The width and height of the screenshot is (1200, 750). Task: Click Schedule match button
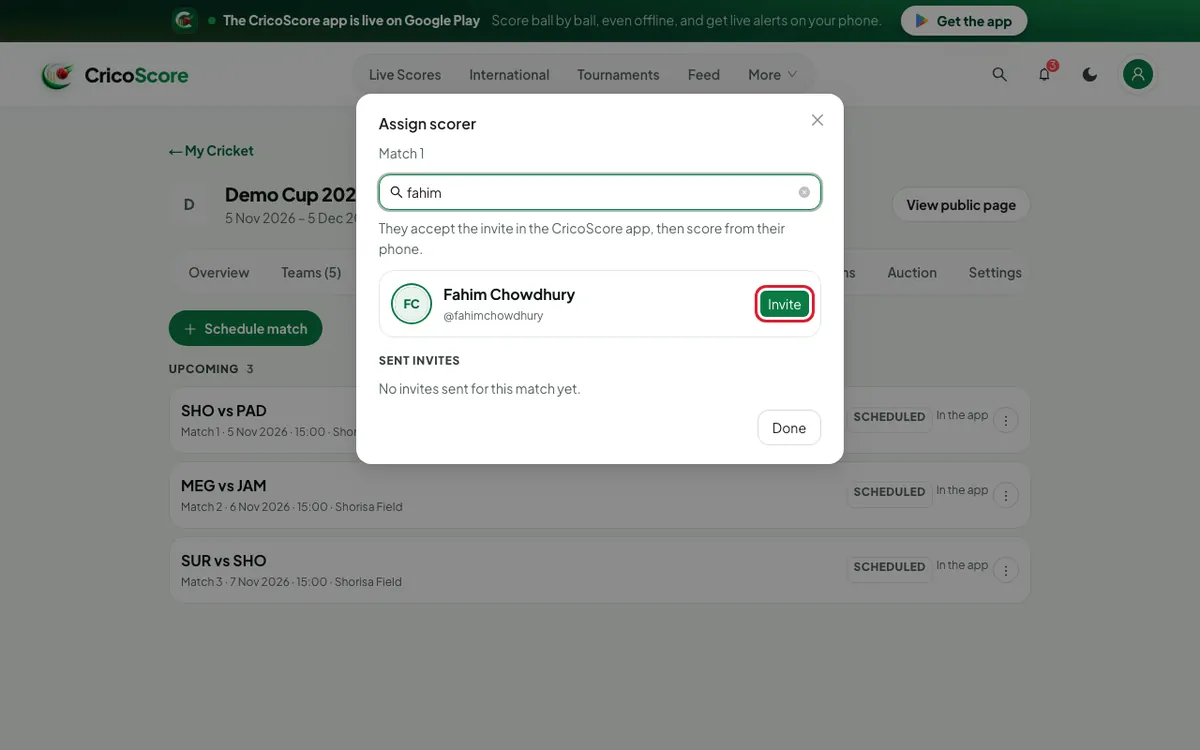pyautogui.click(x=246, y=329)
